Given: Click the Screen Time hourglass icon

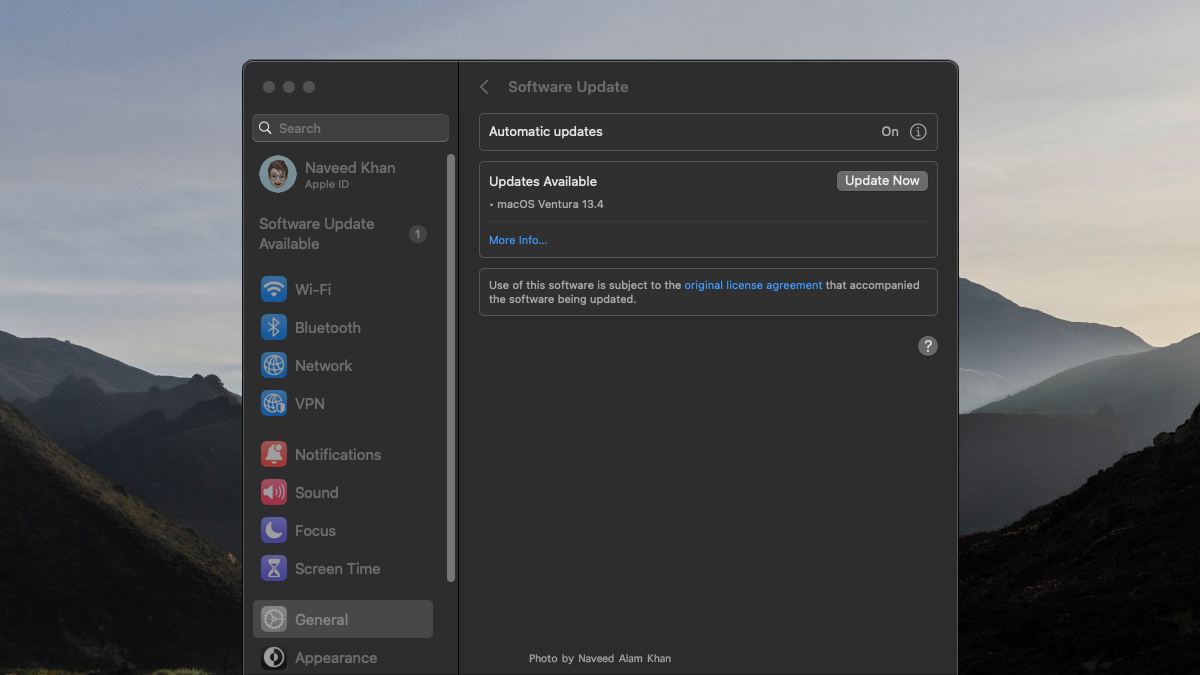Looking at the screenshot, I should (274, 568).
